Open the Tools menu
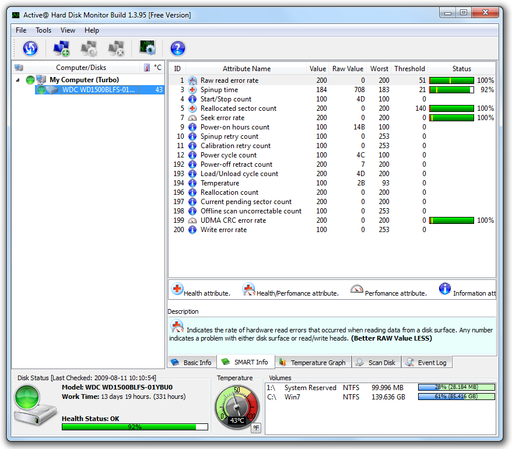512x449 pixels. tap(43, 30)
